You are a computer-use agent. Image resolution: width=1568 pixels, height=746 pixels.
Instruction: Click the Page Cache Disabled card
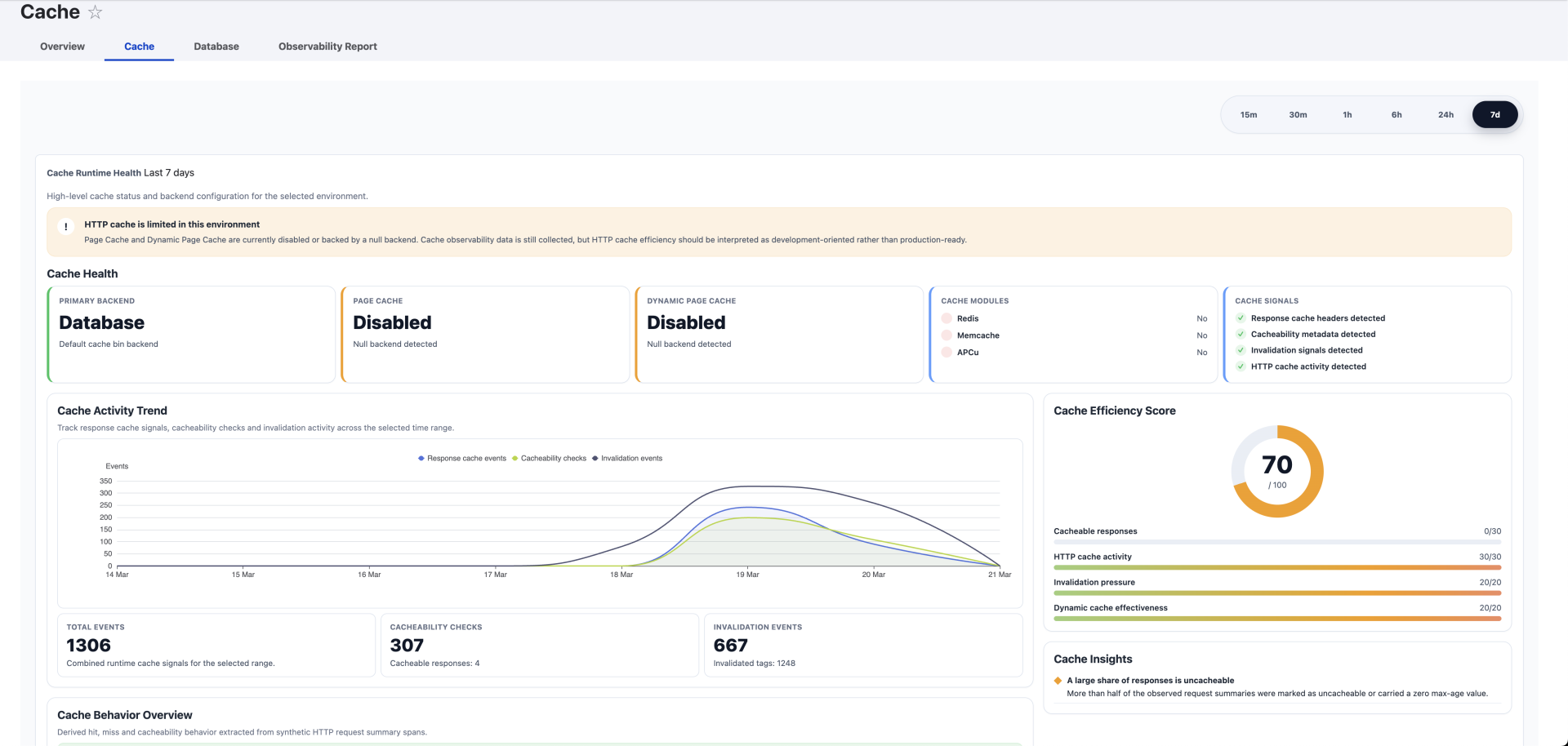[x=485, y=335]
